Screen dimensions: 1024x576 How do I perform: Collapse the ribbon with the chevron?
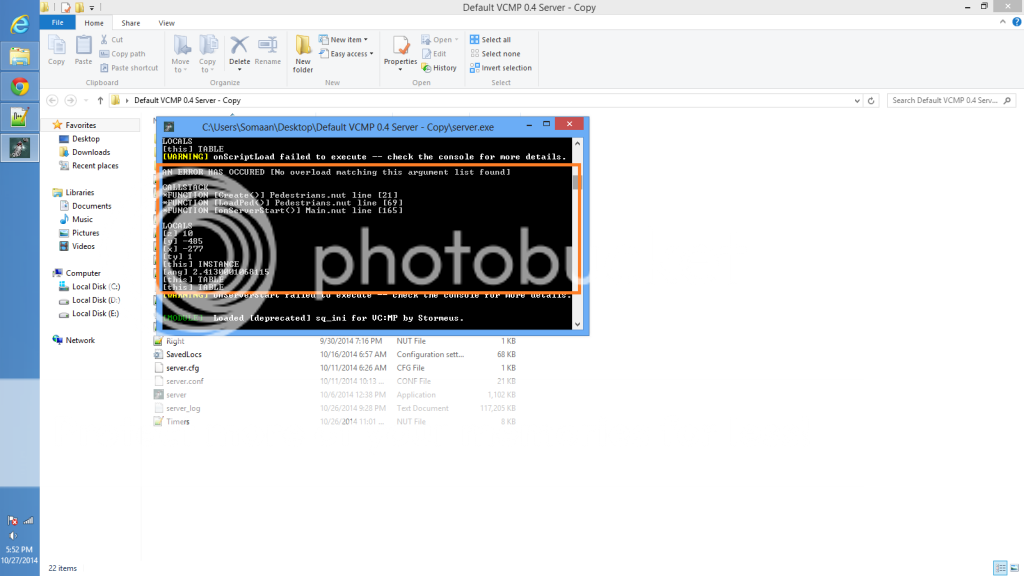(x=1002, y=22)
